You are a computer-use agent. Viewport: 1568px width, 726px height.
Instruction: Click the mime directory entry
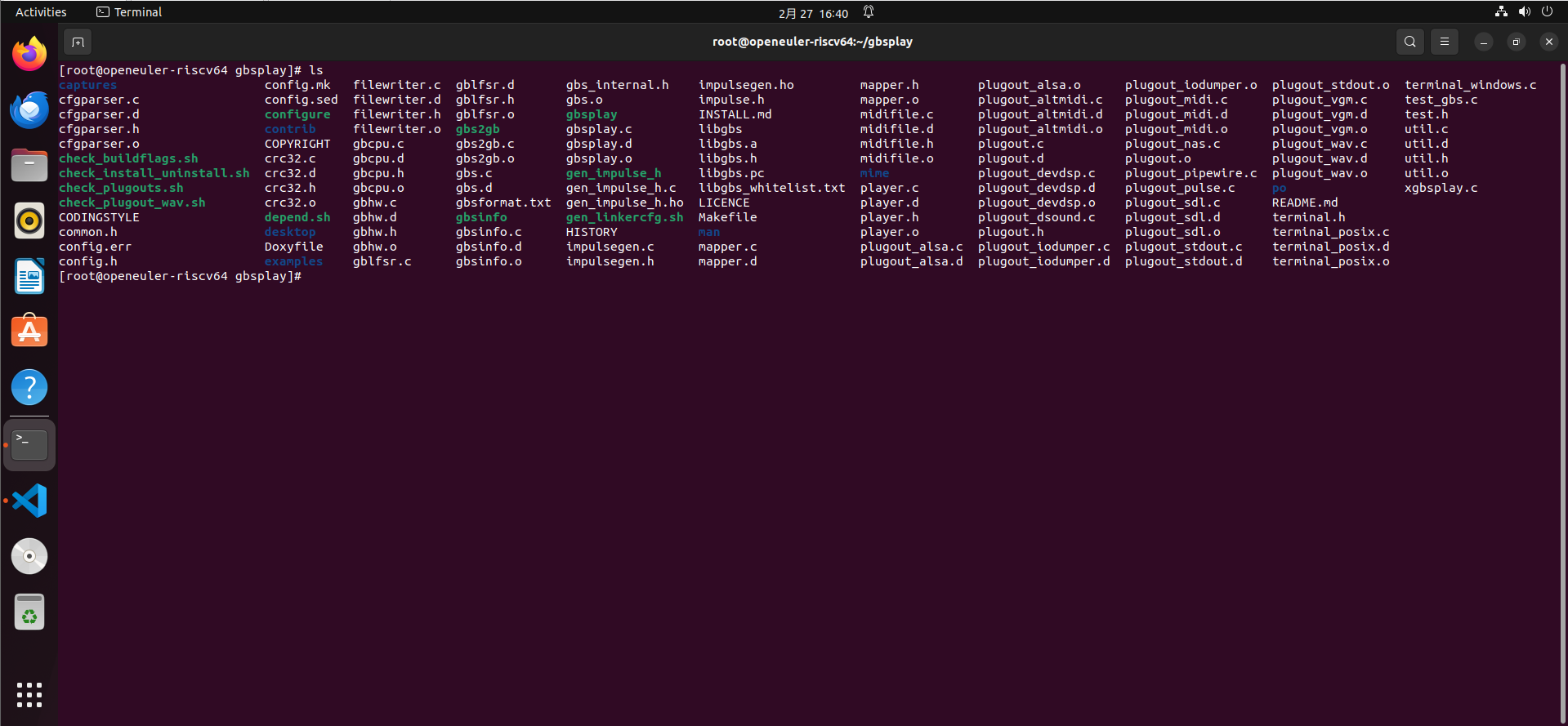[x=875, y=173]
